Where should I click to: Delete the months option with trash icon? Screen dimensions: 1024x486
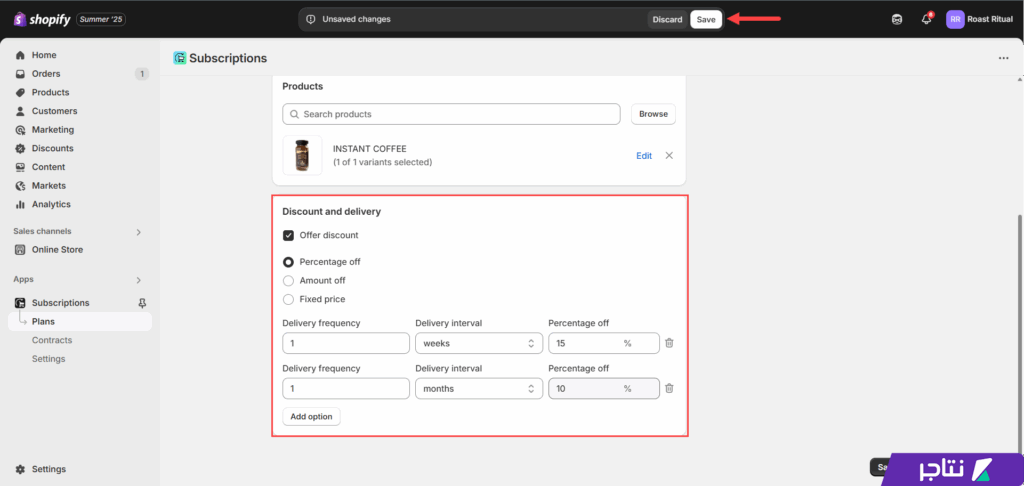(x=669, y=389)
